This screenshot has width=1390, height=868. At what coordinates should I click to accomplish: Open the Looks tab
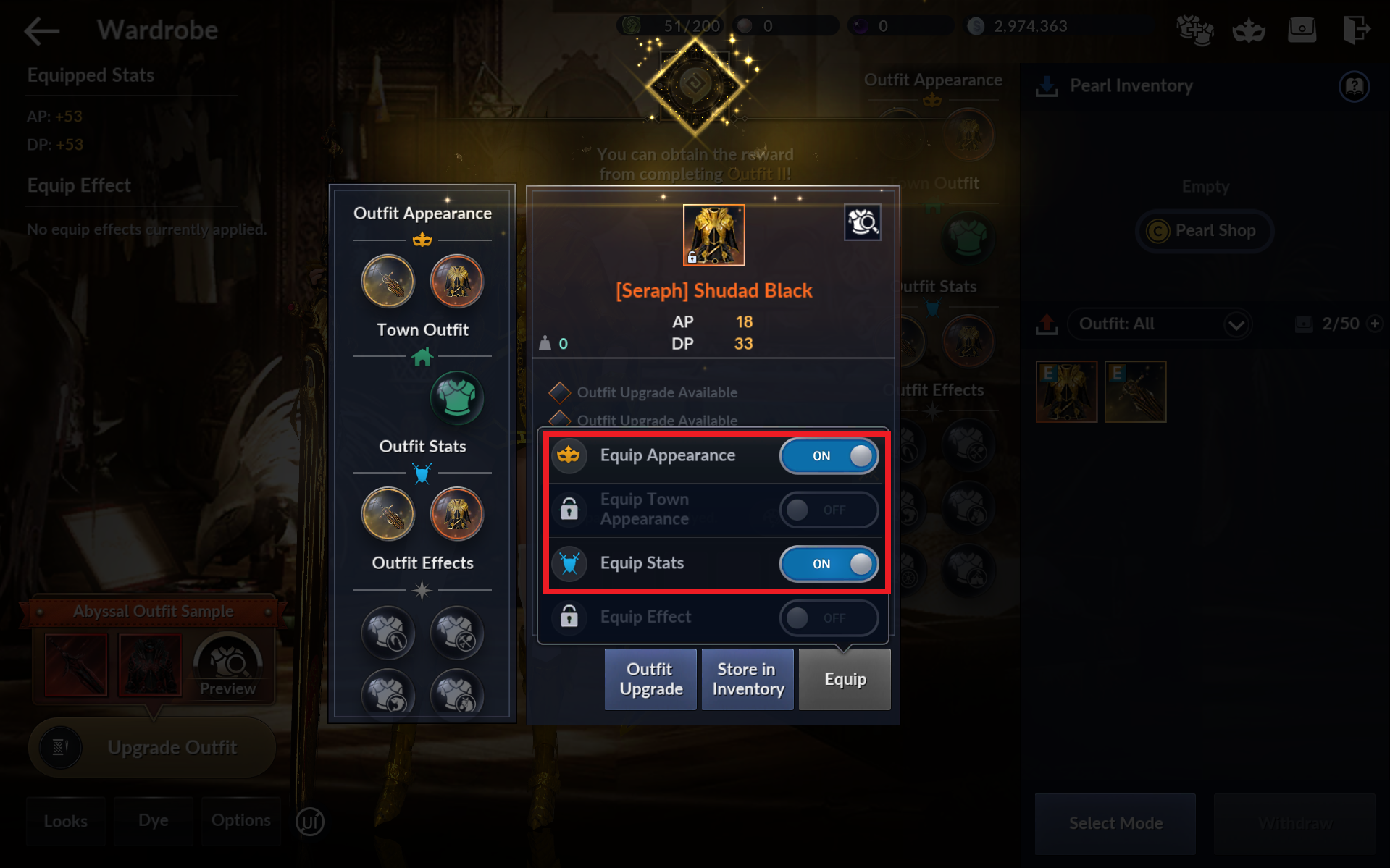[66, 821]
